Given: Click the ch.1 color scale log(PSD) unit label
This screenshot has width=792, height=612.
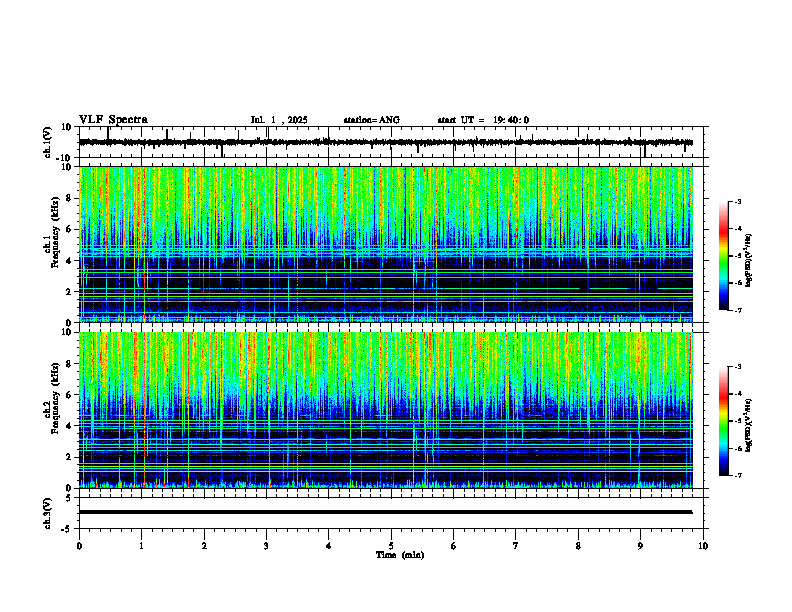Looking at the screenshot, I should click(x=749, y=261).
